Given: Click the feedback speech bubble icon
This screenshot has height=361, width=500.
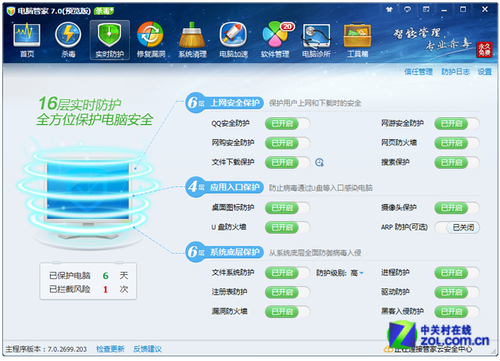Looking at the screenshot, I should point(407,10).
